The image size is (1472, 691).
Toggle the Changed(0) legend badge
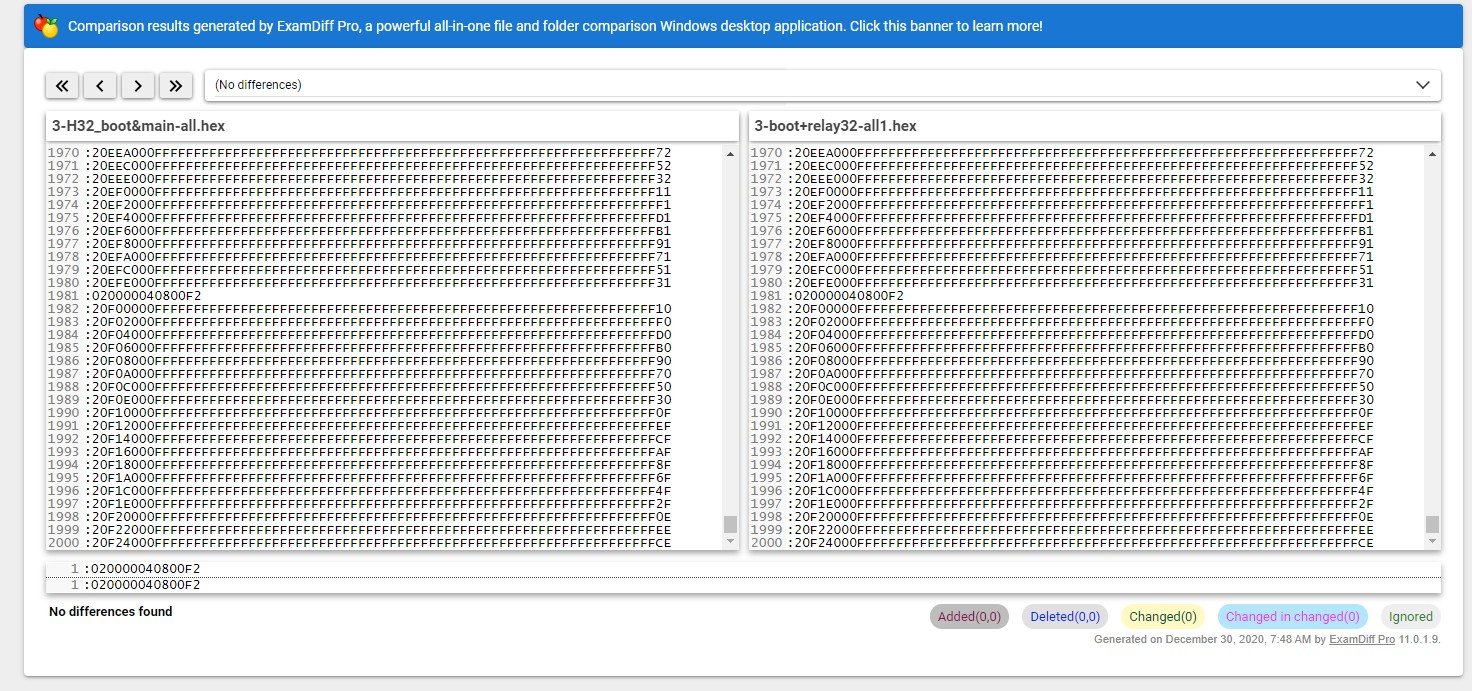pyautogui.click(x=1162, y=617)
